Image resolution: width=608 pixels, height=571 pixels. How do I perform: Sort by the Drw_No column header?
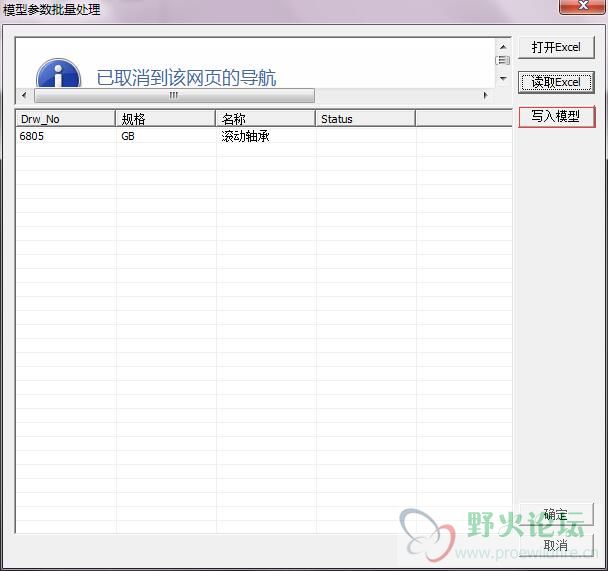[x=66, y=119]
